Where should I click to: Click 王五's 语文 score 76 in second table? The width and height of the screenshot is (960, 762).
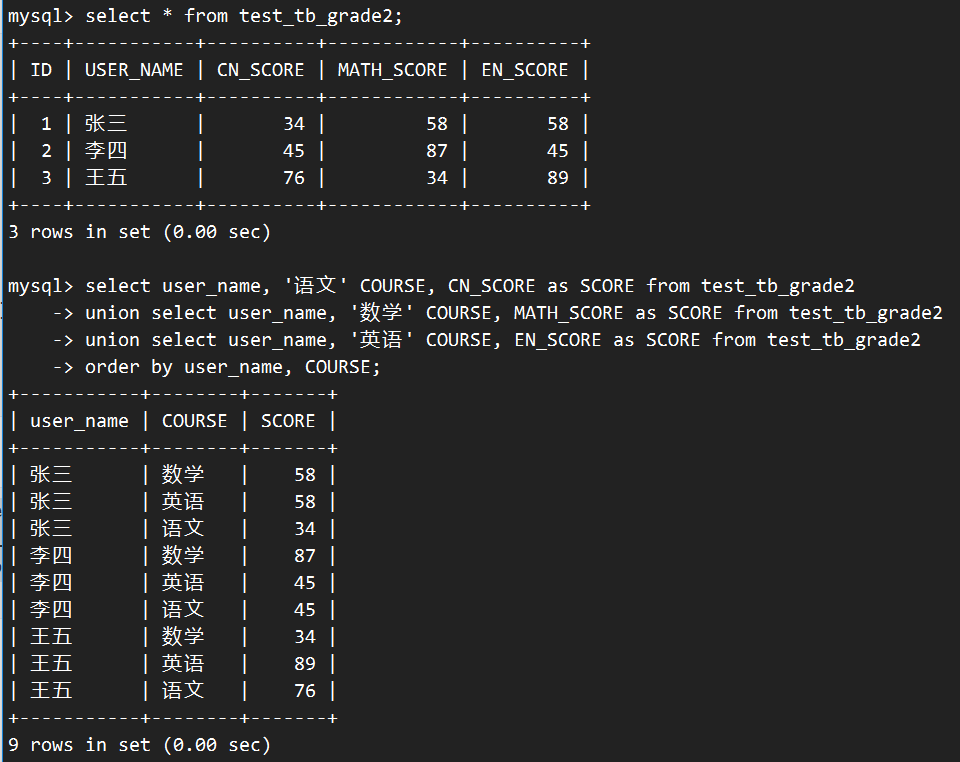pyautogui.click(x=304, y=691)
